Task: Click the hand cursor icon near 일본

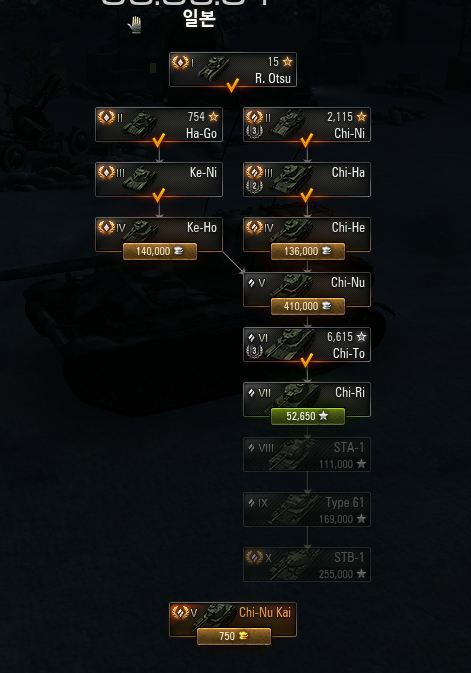Action: point(135,25)
